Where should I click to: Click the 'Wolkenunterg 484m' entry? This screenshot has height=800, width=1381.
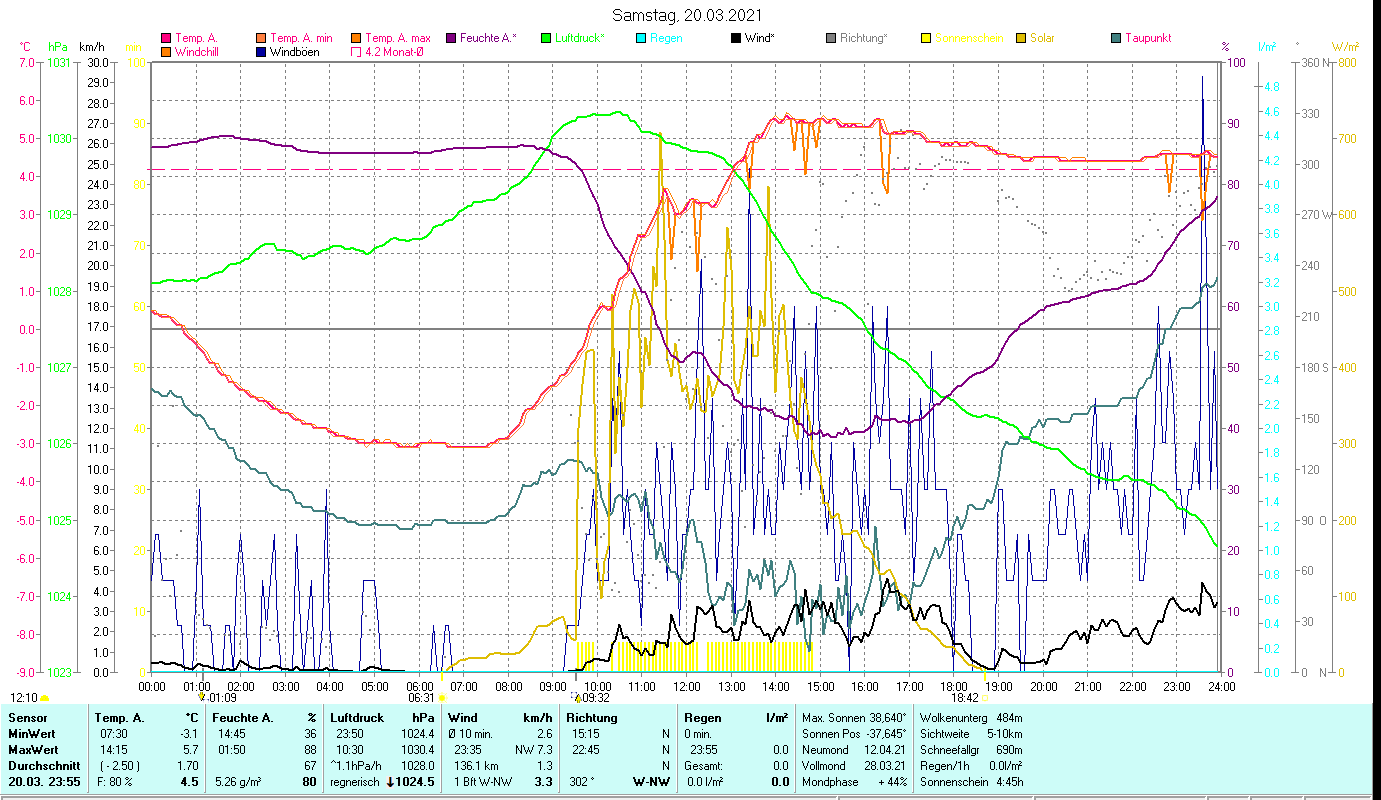coord(971,718)
